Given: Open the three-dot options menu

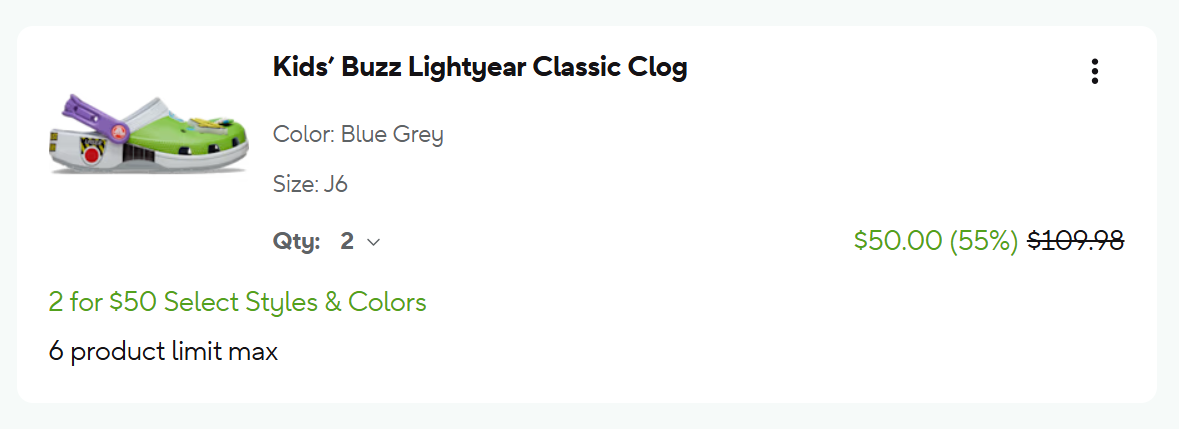Looking at the screenshot, I should pyautogui.click(x=1095, y=71).
